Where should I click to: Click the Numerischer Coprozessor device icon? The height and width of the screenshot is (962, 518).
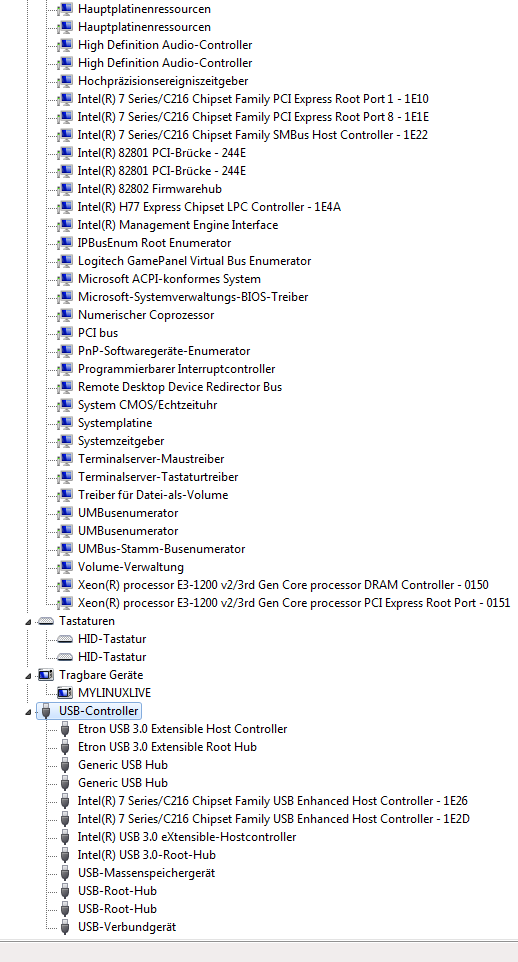point(65,315)
